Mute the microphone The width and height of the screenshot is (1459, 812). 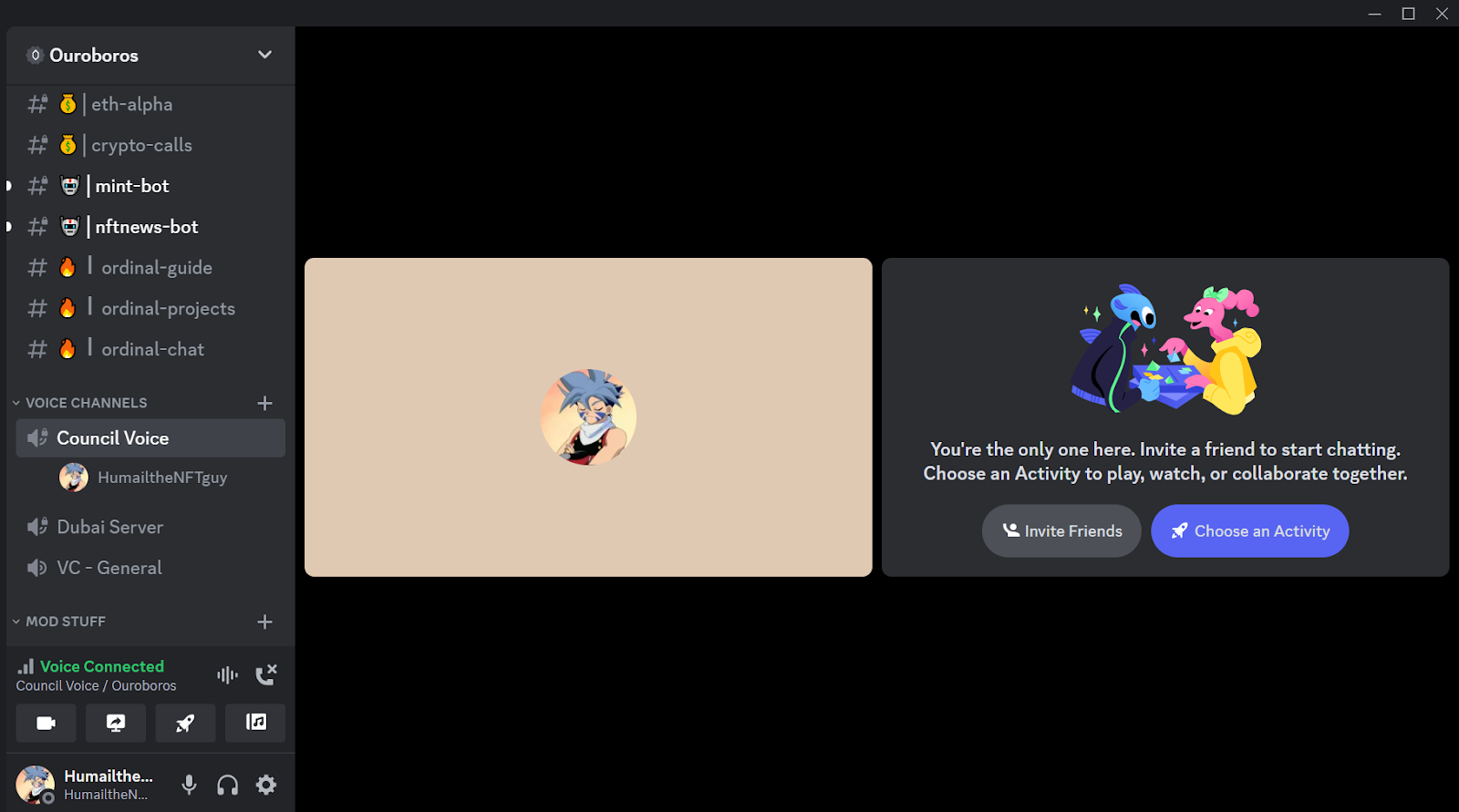pyautogui.click(x=189, y=785)
